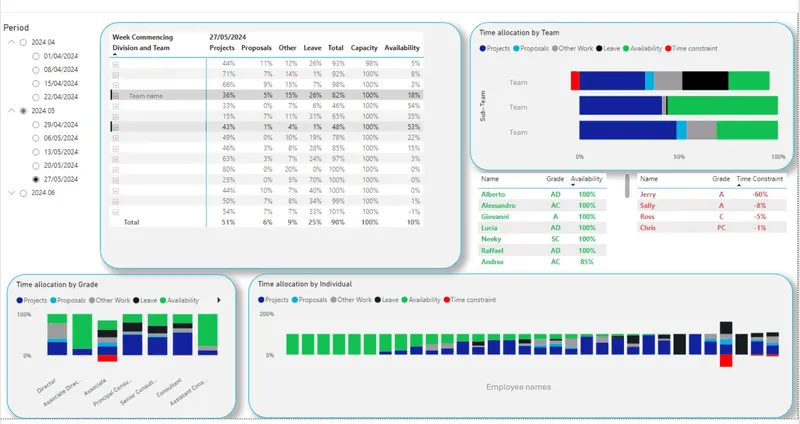Collapse the 2024 05 period group chevron
Viewport: 800px width, 424px height.
click(x=11, y=111)
